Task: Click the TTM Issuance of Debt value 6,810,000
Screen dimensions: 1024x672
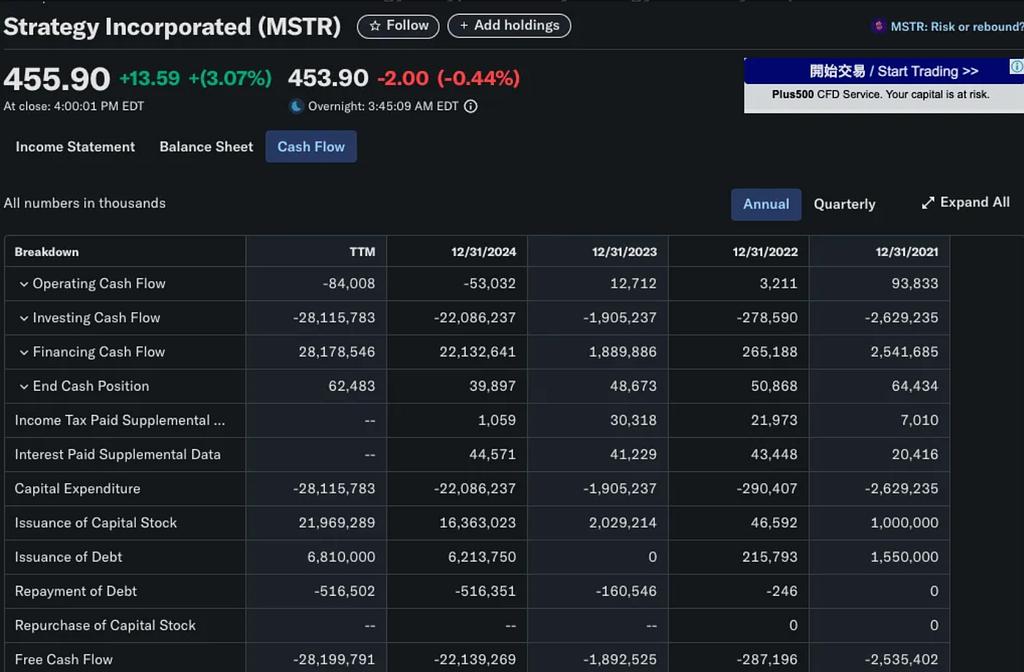Action: pos(341,557)
